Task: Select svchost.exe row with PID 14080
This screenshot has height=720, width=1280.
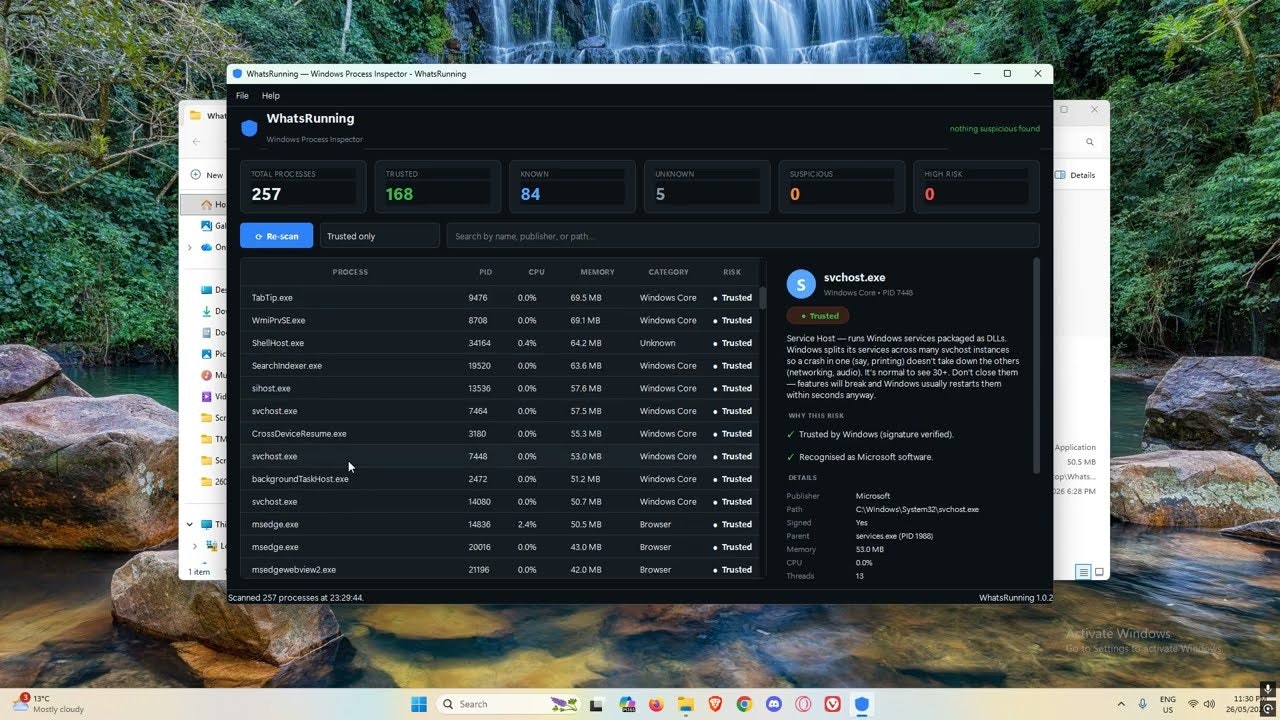Action: 500,502
